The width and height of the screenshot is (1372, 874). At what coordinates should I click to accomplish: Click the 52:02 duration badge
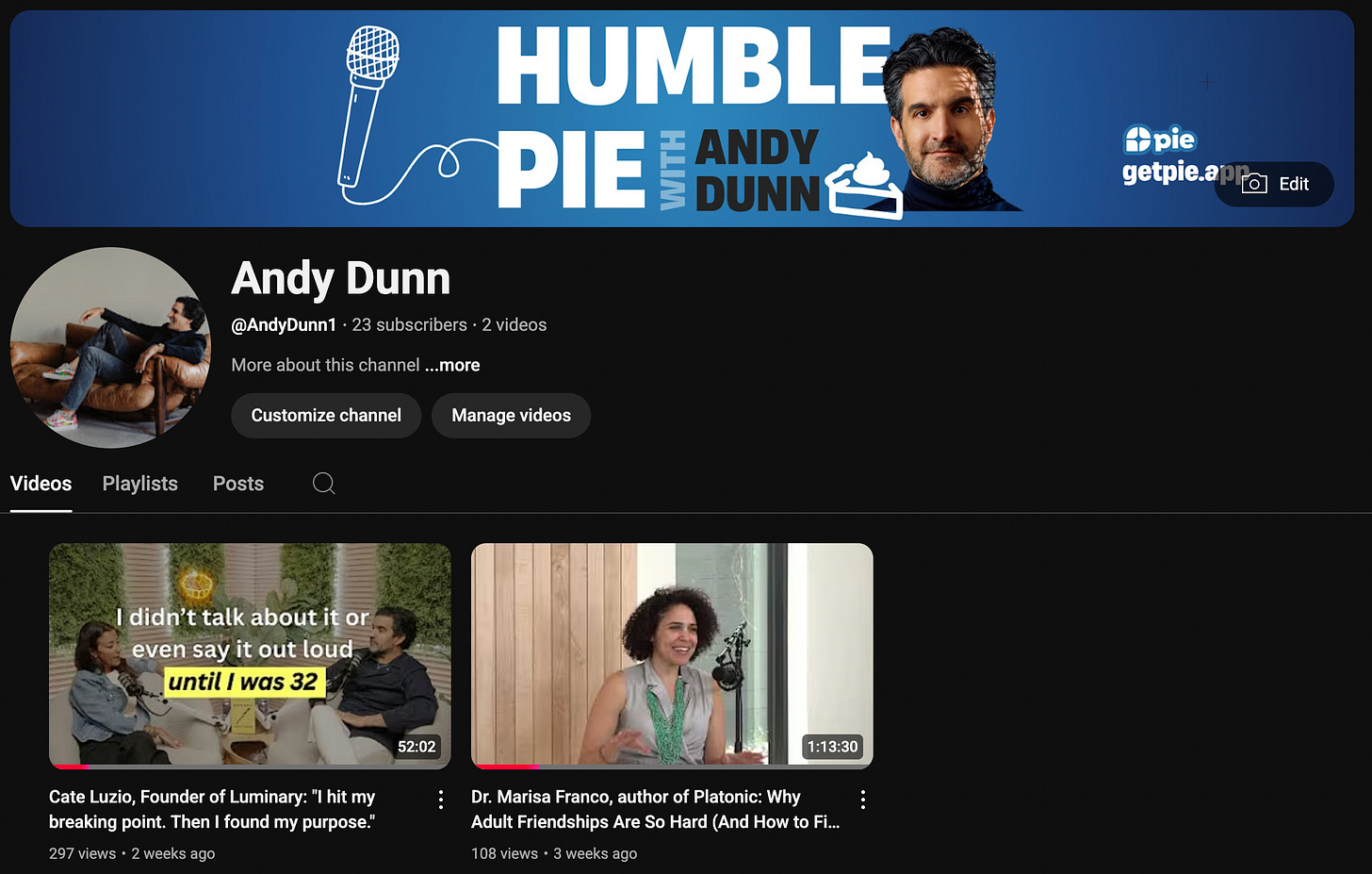pos(416,747)
